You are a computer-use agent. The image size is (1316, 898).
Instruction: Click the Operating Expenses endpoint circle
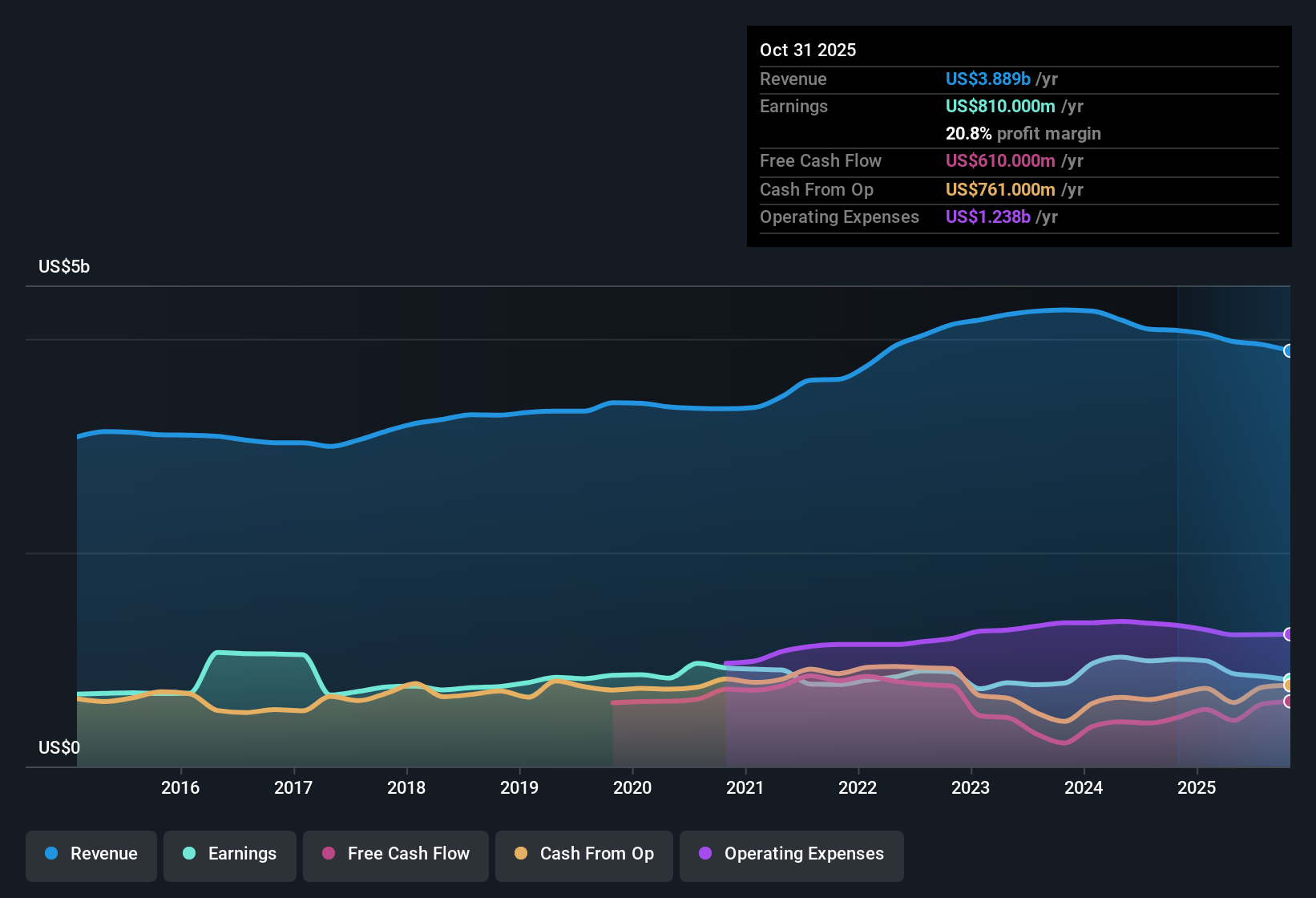[x=1289, y=634]
